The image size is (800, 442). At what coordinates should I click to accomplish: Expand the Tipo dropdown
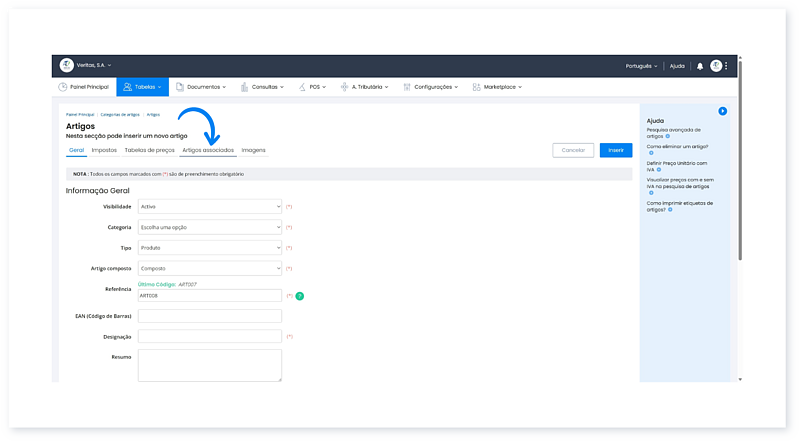pos(210,247)
